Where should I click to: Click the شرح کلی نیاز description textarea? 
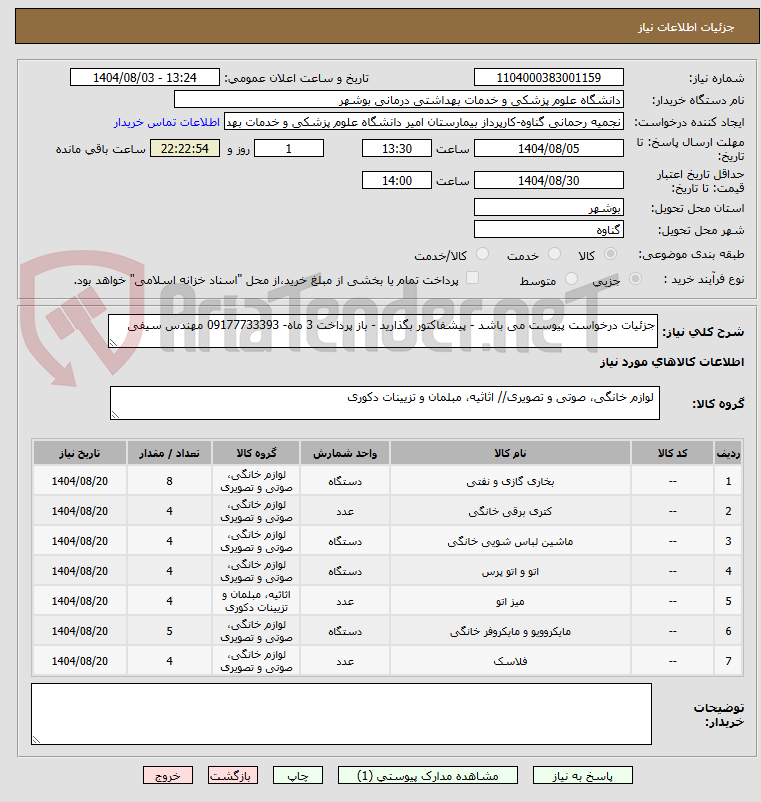pos(383,331)
